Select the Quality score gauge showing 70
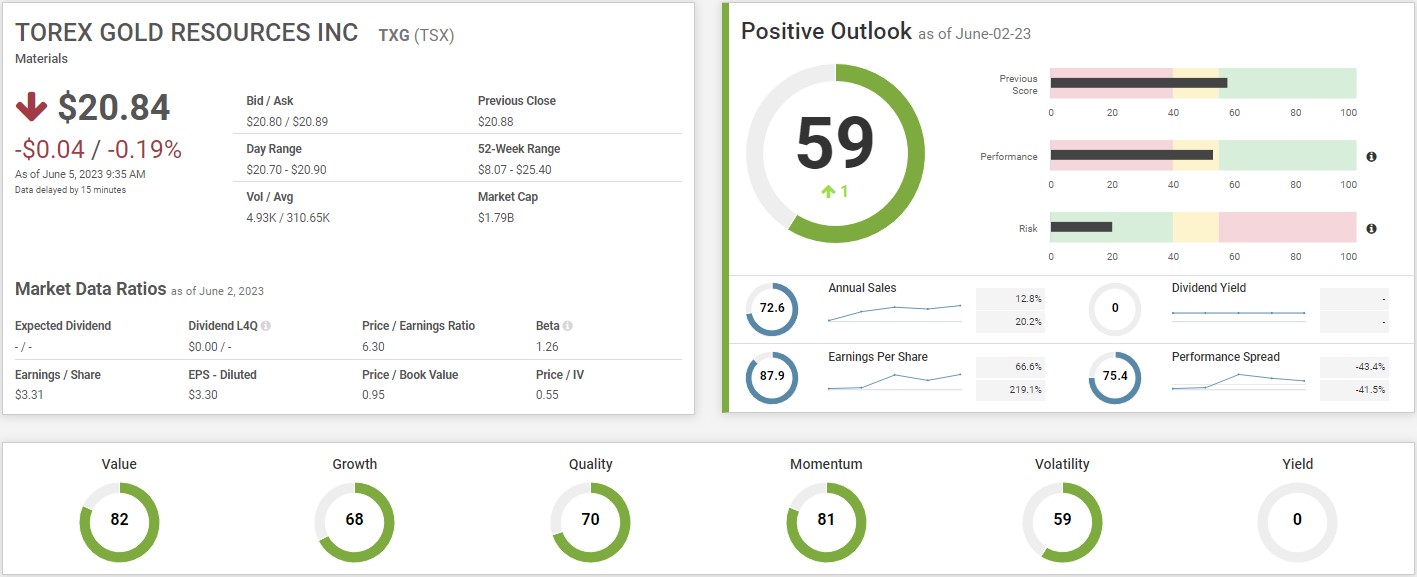The height and width of the screenshot is (577, 1417). (x=590, y=521)
